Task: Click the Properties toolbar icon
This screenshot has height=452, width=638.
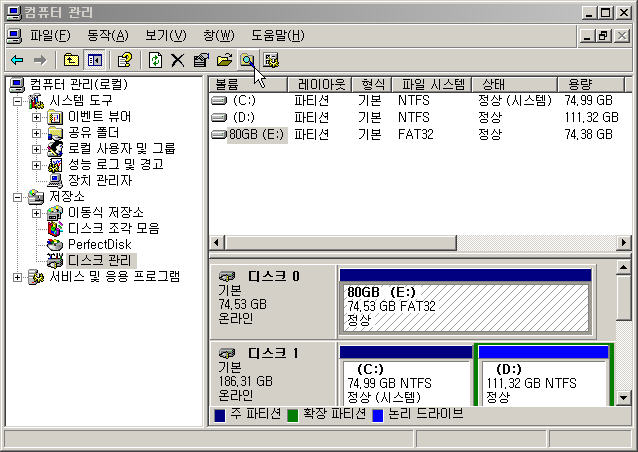Action: click(201, 60)
